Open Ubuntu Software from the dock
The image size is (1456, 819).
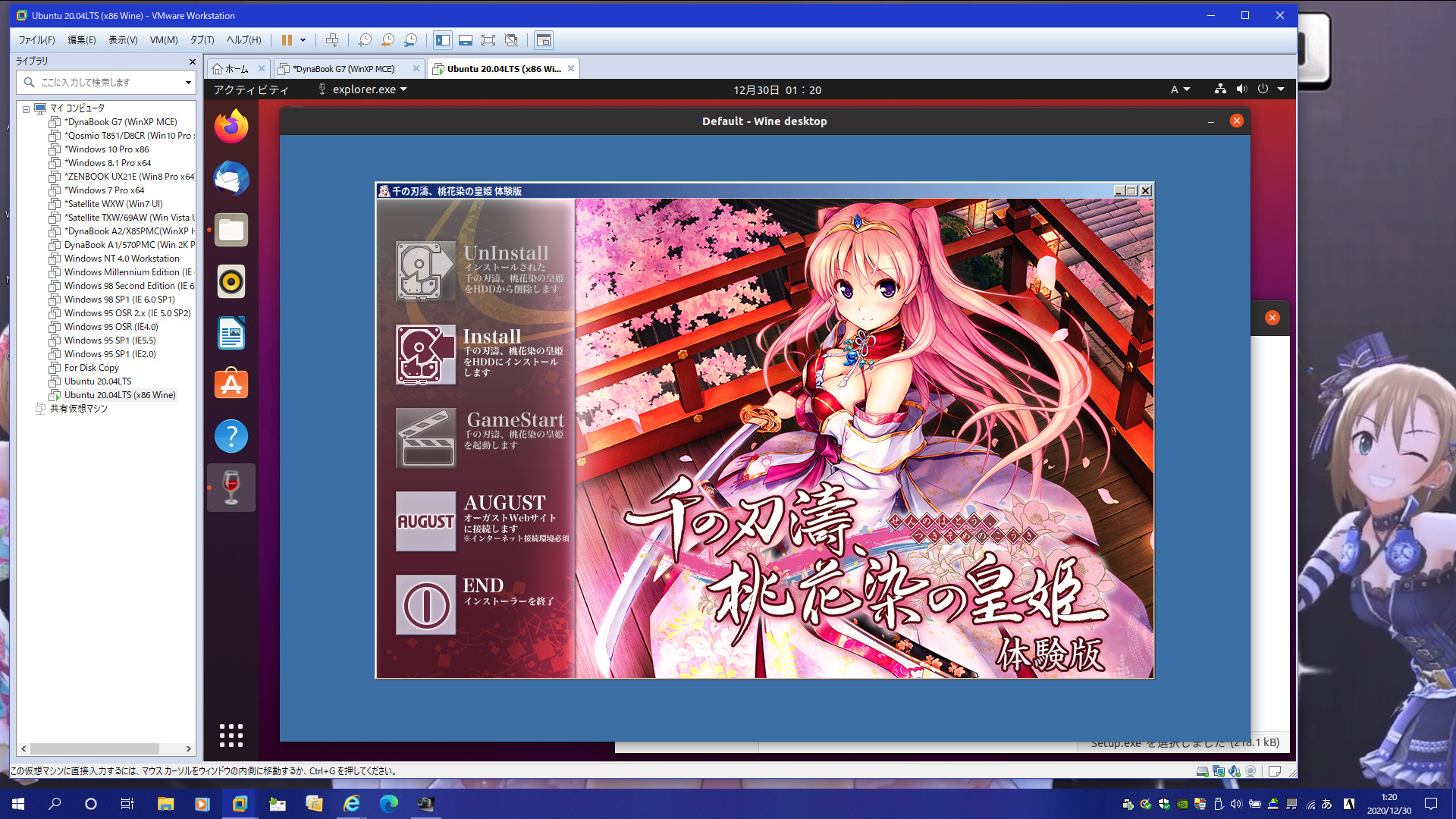(231, 384)
